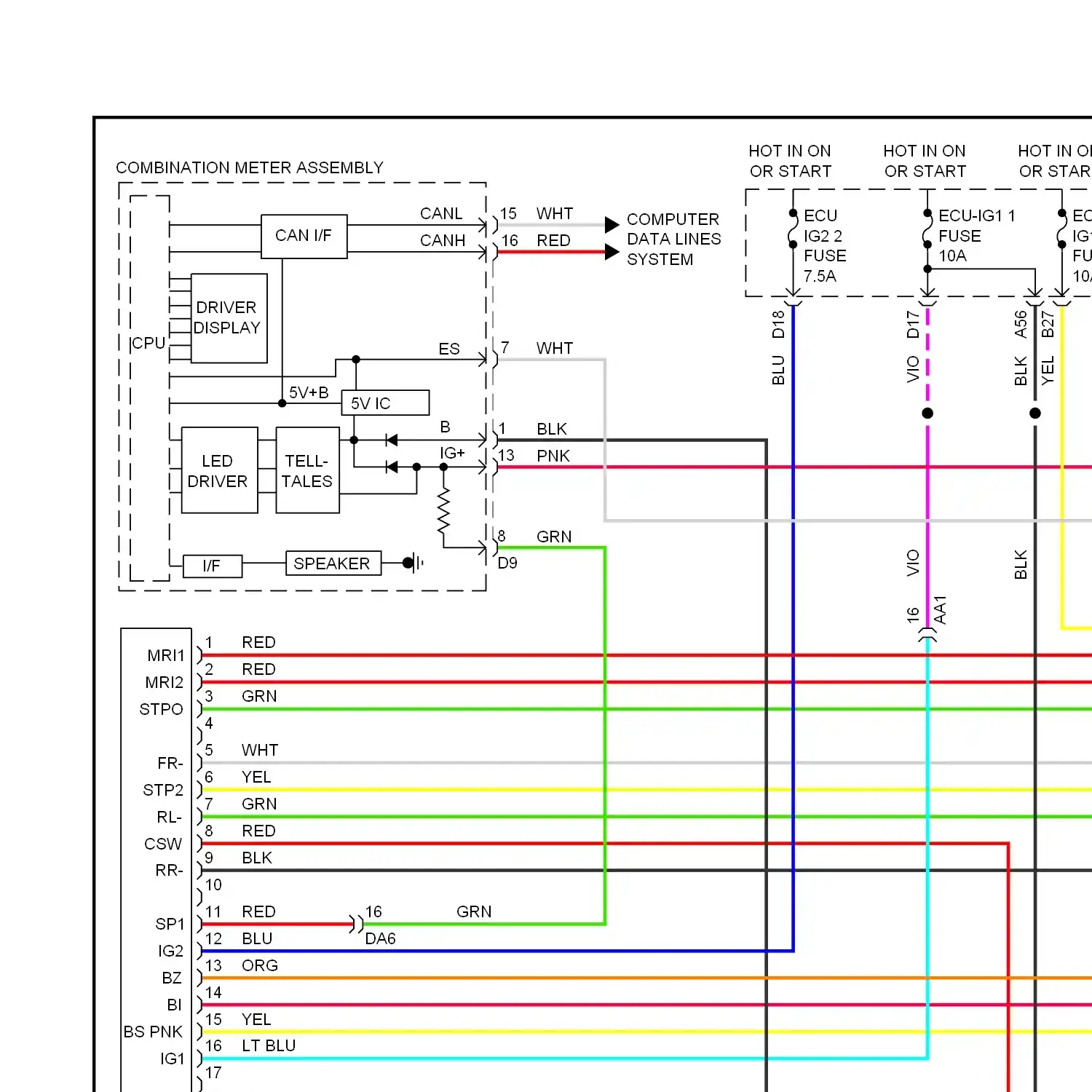Image resolution: width=1092 pixels, height=1092 pixels.
Task: Select the "CAN I/F" block
Action: click(x=304, y=236)
